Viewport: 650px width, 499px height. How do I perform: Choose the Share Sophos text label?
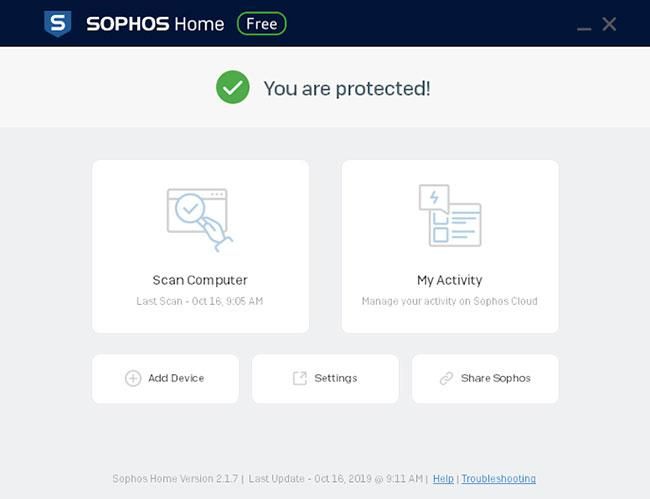(x=496, y=378)
